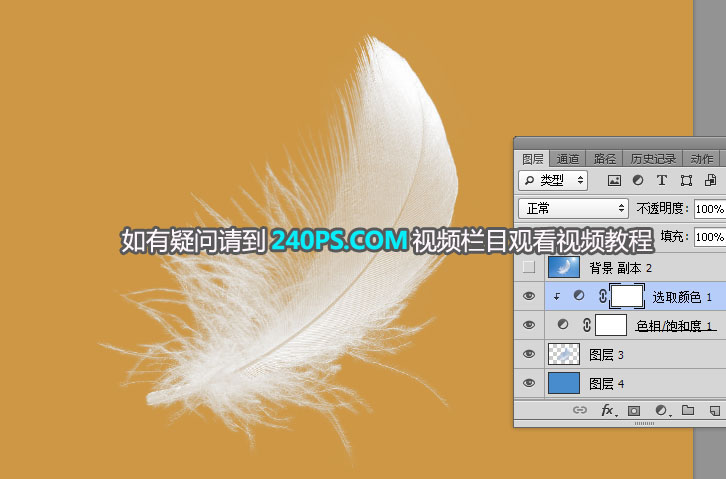726x479 pixels.
Task: Switch to the 路径 tab
Action: 605,159
